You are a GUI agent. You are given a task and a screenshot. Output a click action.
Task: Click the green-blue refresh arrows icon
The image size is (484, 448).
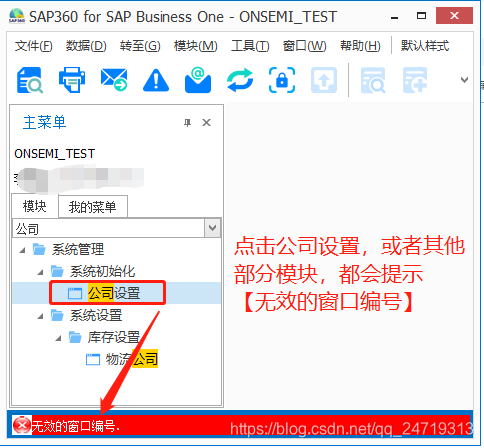pyautogui.click(x=240, y=80)
